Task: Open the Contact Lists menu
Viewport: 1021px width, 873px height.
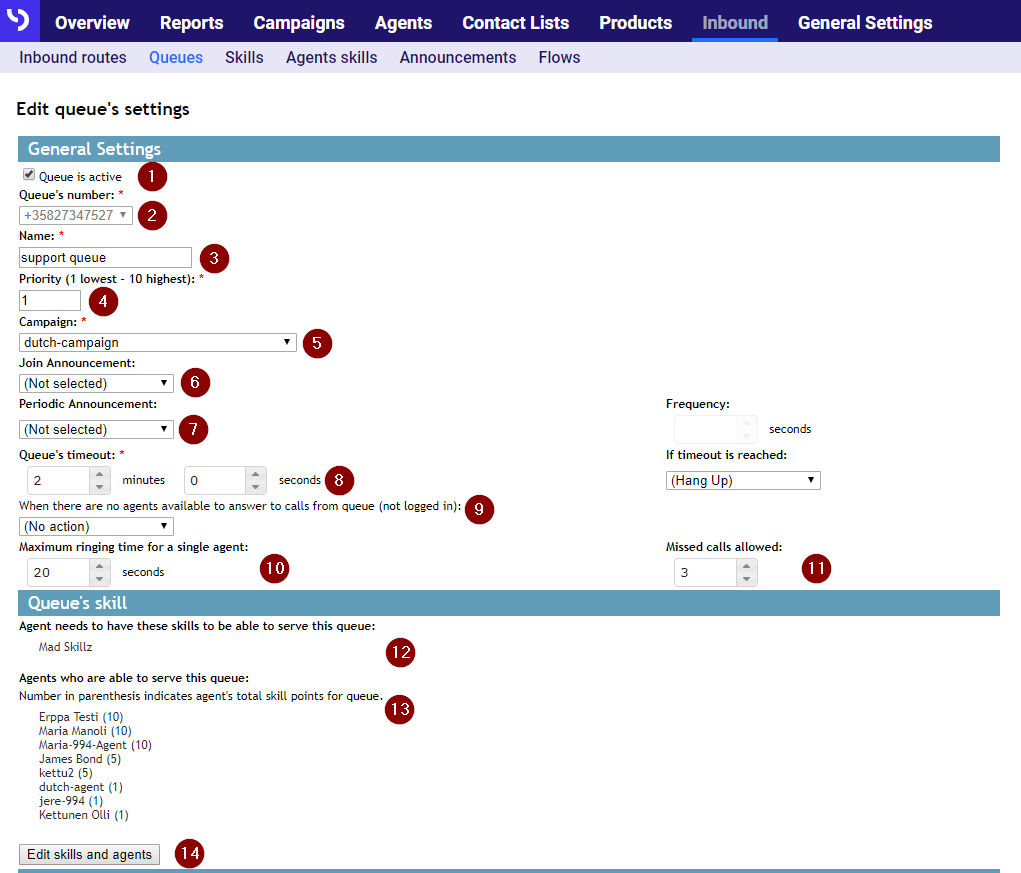Action: pos(516,23)
